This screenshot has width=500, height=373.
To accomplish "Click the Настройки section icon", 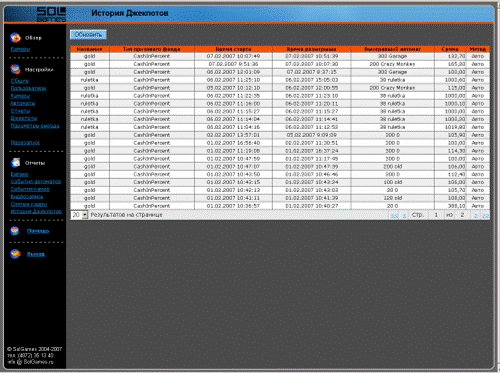I will [x=15, y=69].
